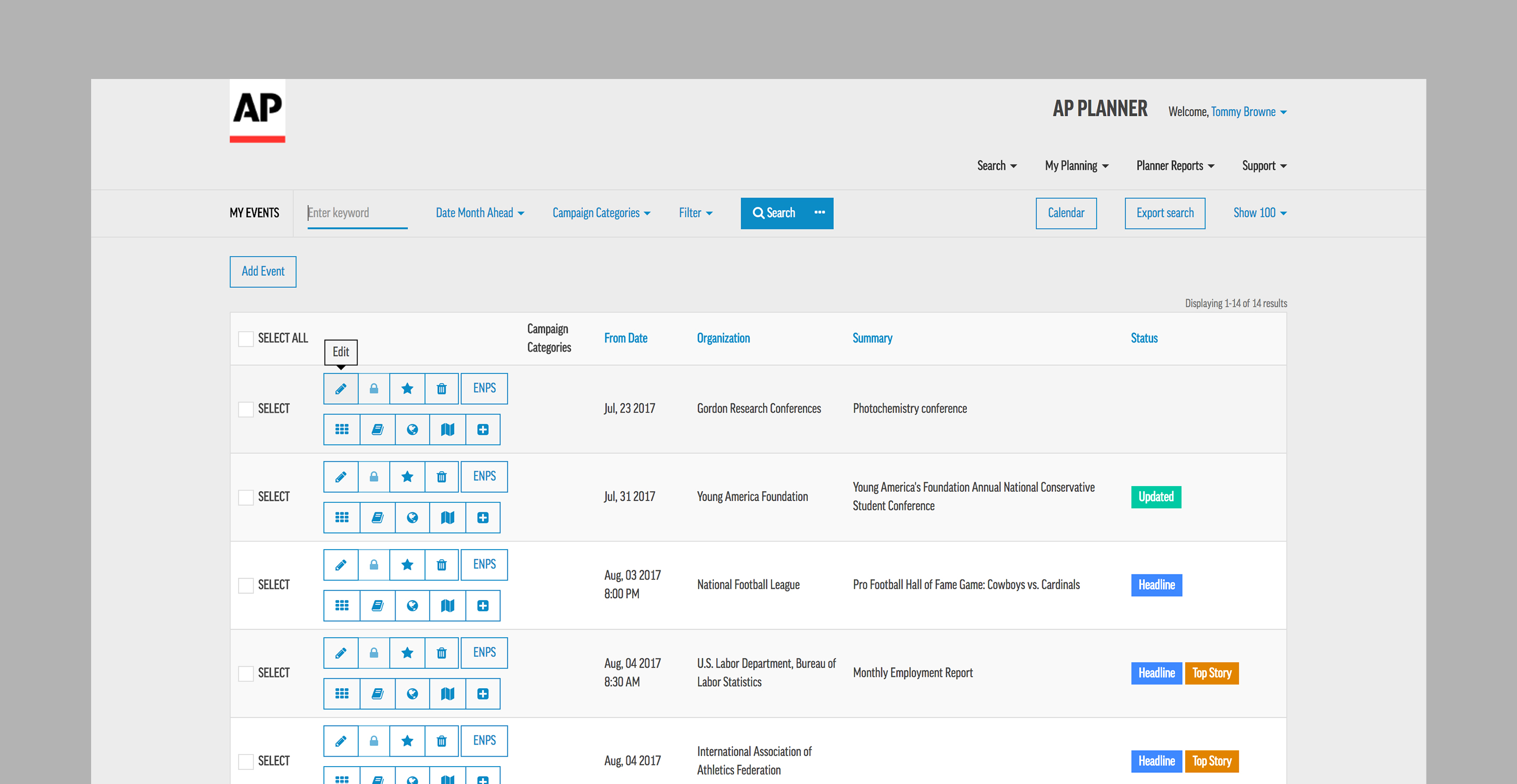
Task: Select the International Association of Athletics Federation checkbox
Action: (x=245, y=762)
